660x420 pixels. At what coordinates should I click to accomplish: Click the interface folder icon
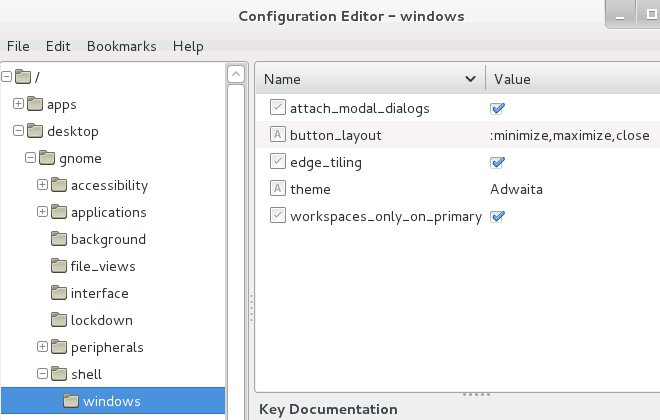(58, 293)
